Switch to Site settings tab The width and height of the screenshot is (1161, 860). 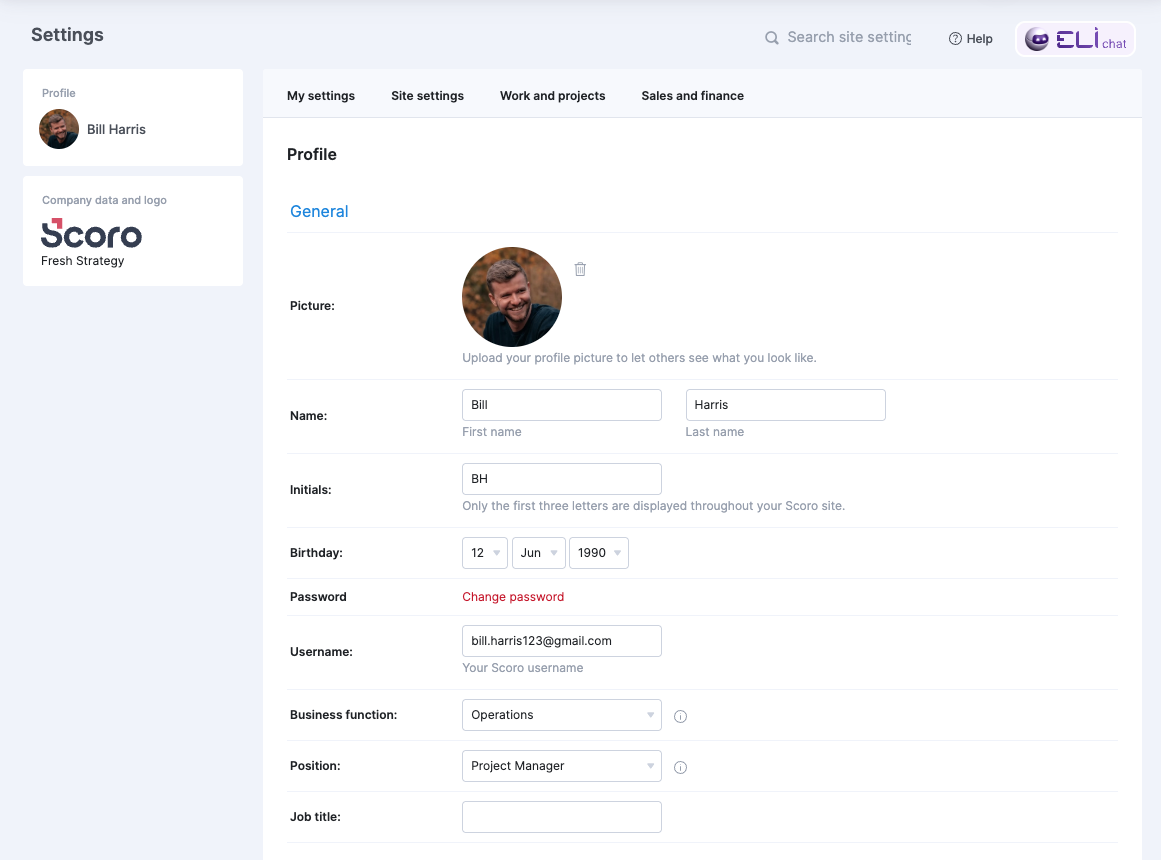[427, 96]
